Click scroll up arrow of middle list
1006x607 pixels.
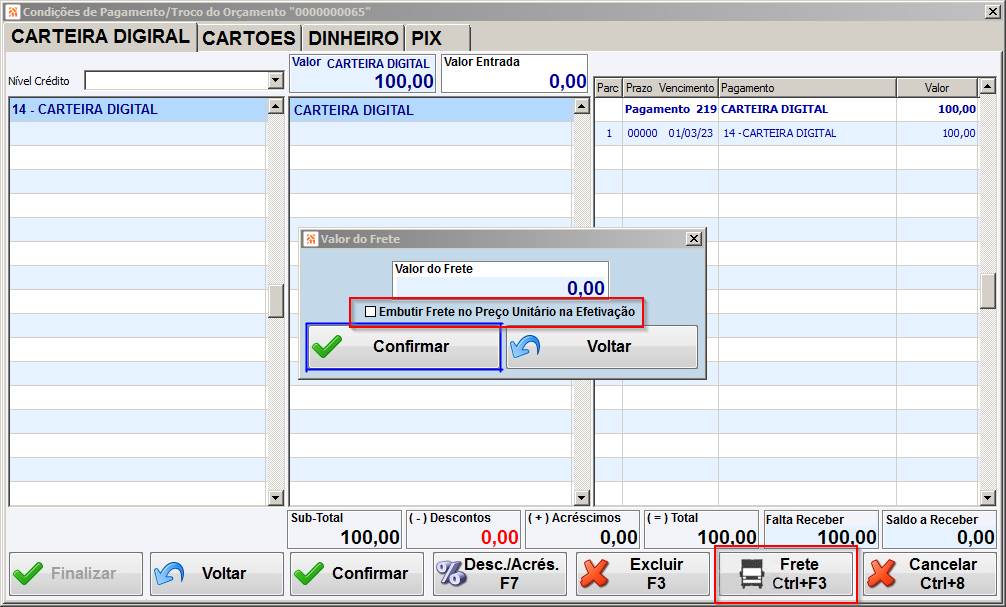tap(582, 106)
